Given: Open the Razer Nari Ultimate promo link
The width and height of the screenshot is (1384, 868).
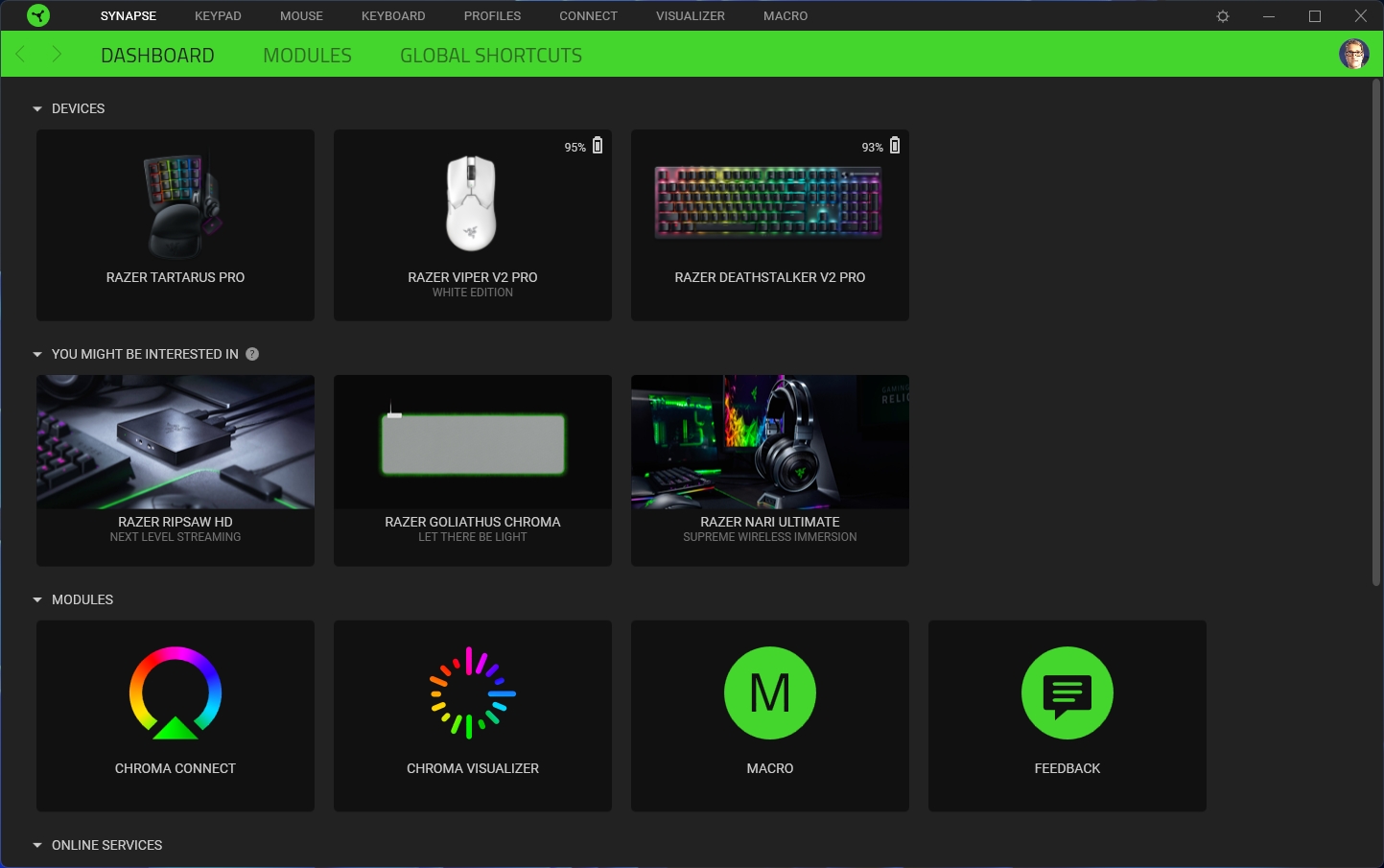Looking at the screenshot, I should 770,522.
